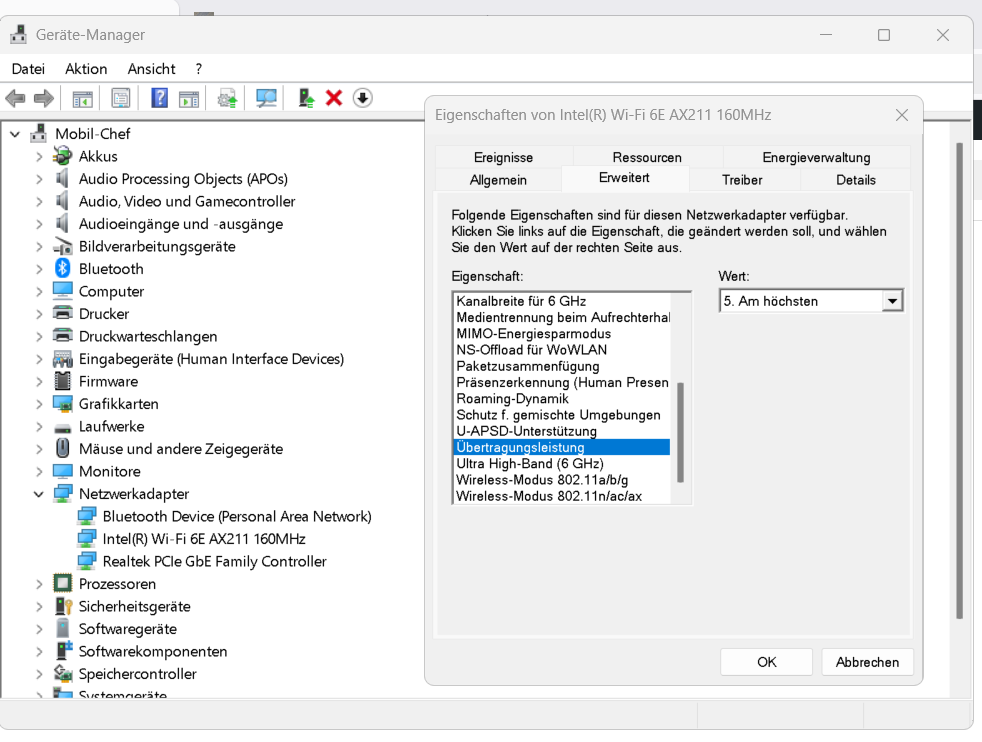Click the properties toolbar icon
This screenshot has height=742, width=982.
pyautogui.click(x=121, y=98)
